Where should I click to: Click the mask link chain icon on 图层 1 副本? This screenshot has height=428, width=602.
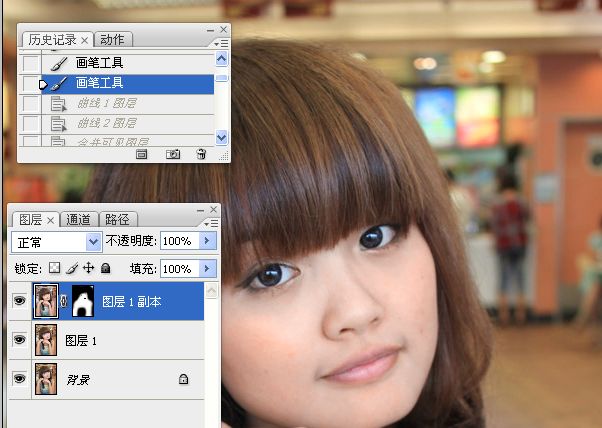coord(64,301)
